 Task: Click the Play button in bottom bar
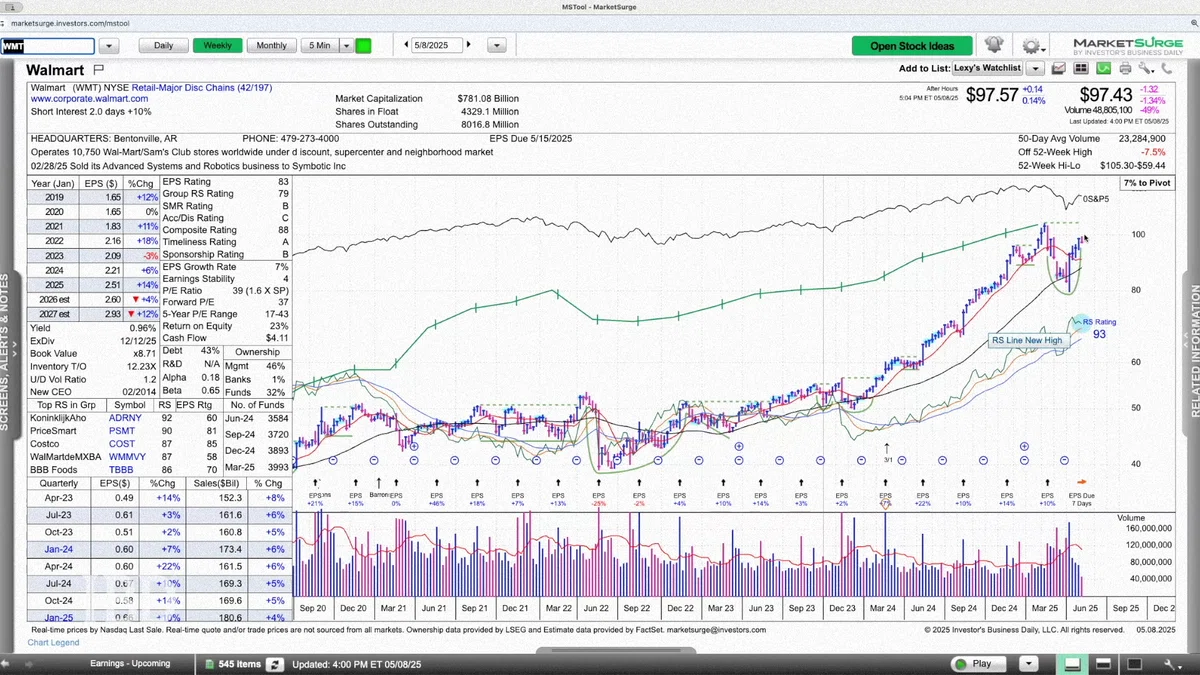977,664
